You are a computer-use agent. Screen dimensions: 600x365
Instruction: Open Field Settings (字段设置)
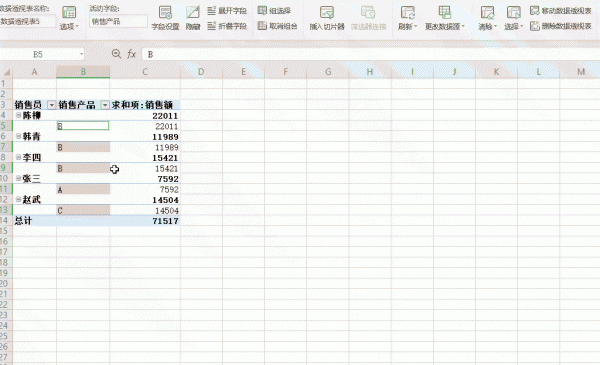click(165, 18)
